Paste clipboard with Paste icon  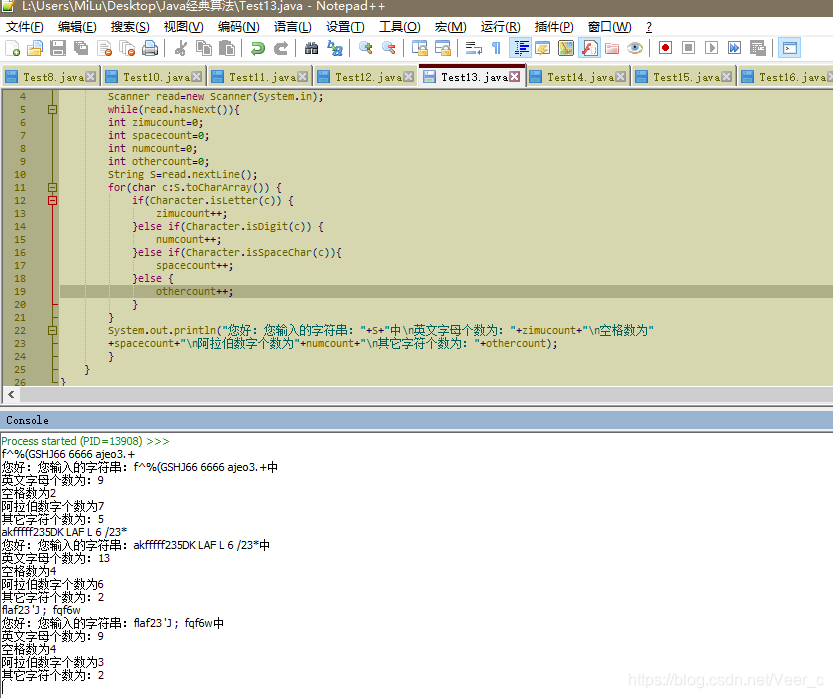point(227,48)
